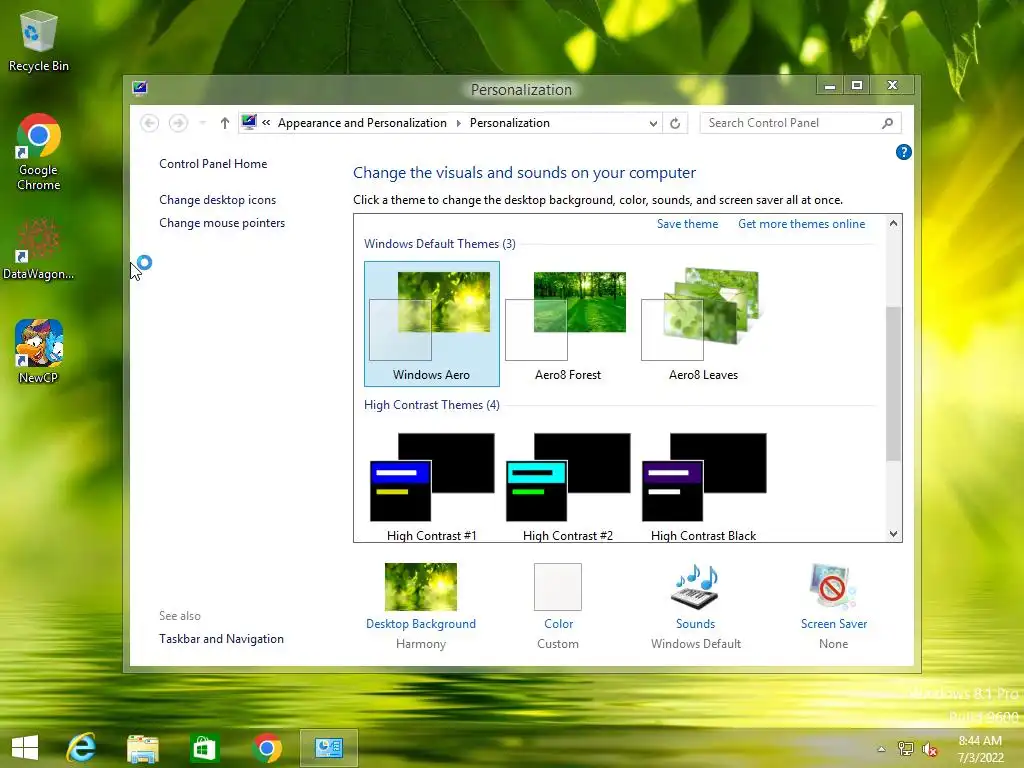This screenshot has height=768, width=1024.
Task: Open the Screen Saver settings icon
Action: [x=833, y=587]
